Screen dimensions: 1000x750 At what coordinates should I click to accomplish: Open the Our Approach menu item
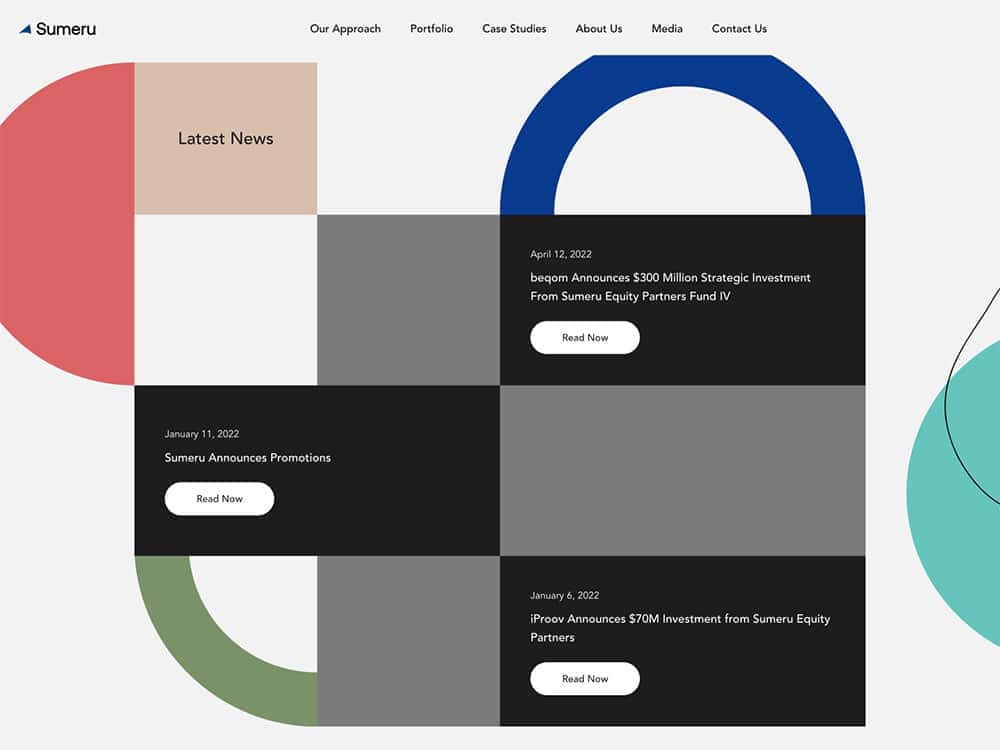[x=345, y=29]
